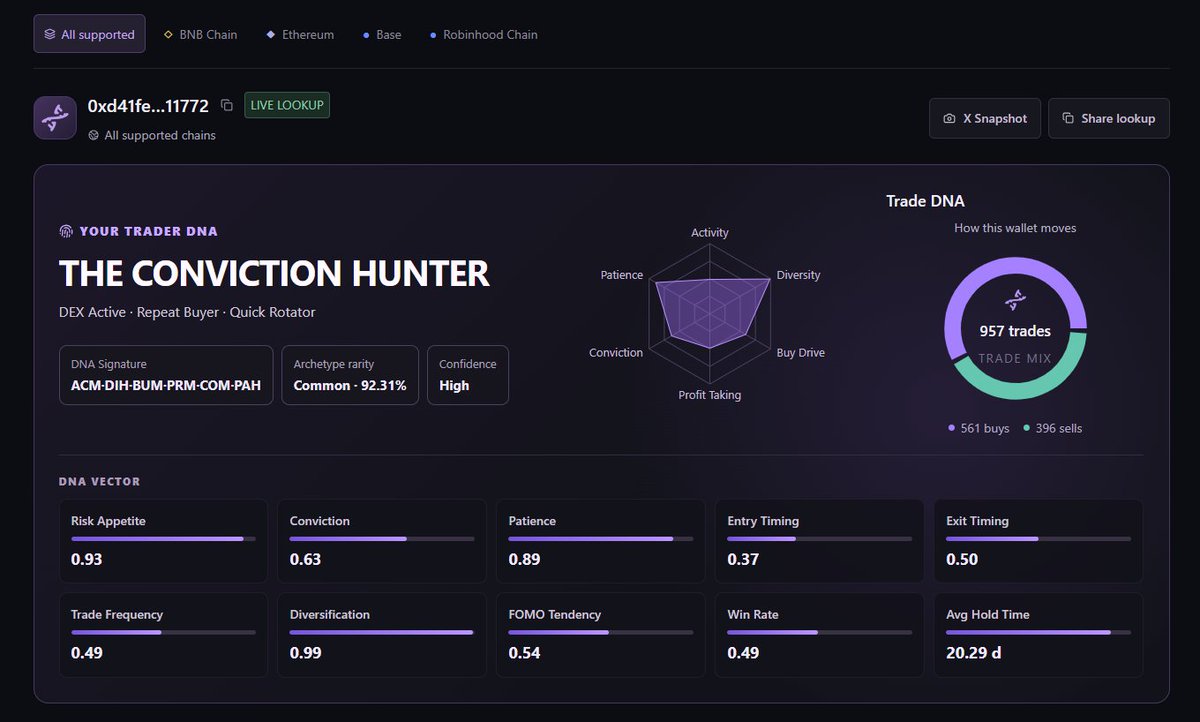
Task: Click the Trade DNA panel title
Action: point(925,201)
